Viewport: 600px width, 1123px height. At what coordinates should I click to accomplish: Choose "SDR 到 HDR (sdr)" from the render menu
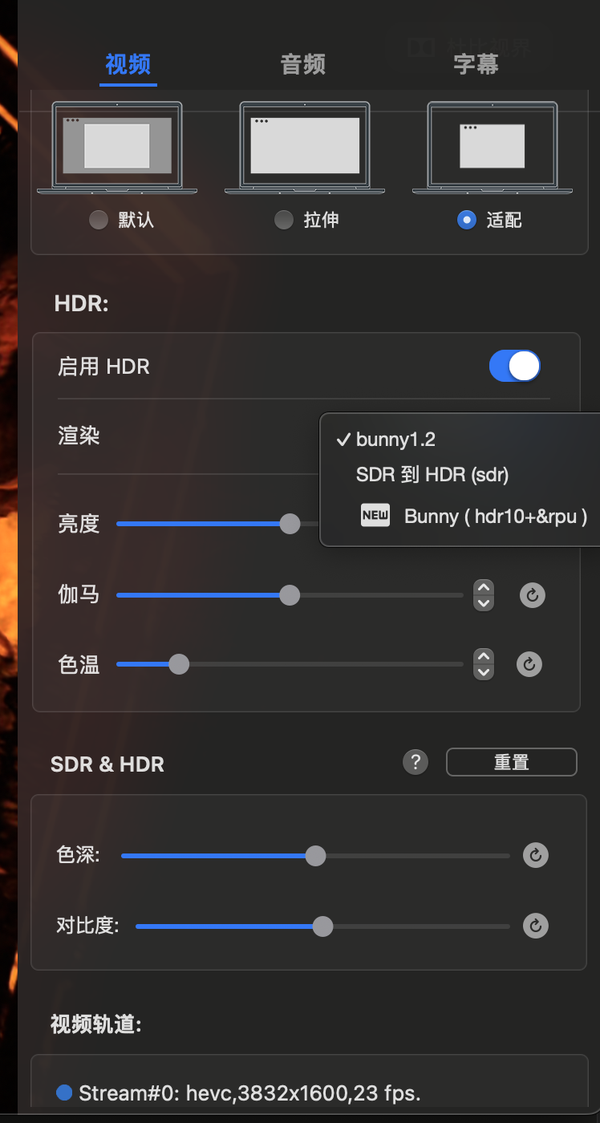click(x=432, y=475)
